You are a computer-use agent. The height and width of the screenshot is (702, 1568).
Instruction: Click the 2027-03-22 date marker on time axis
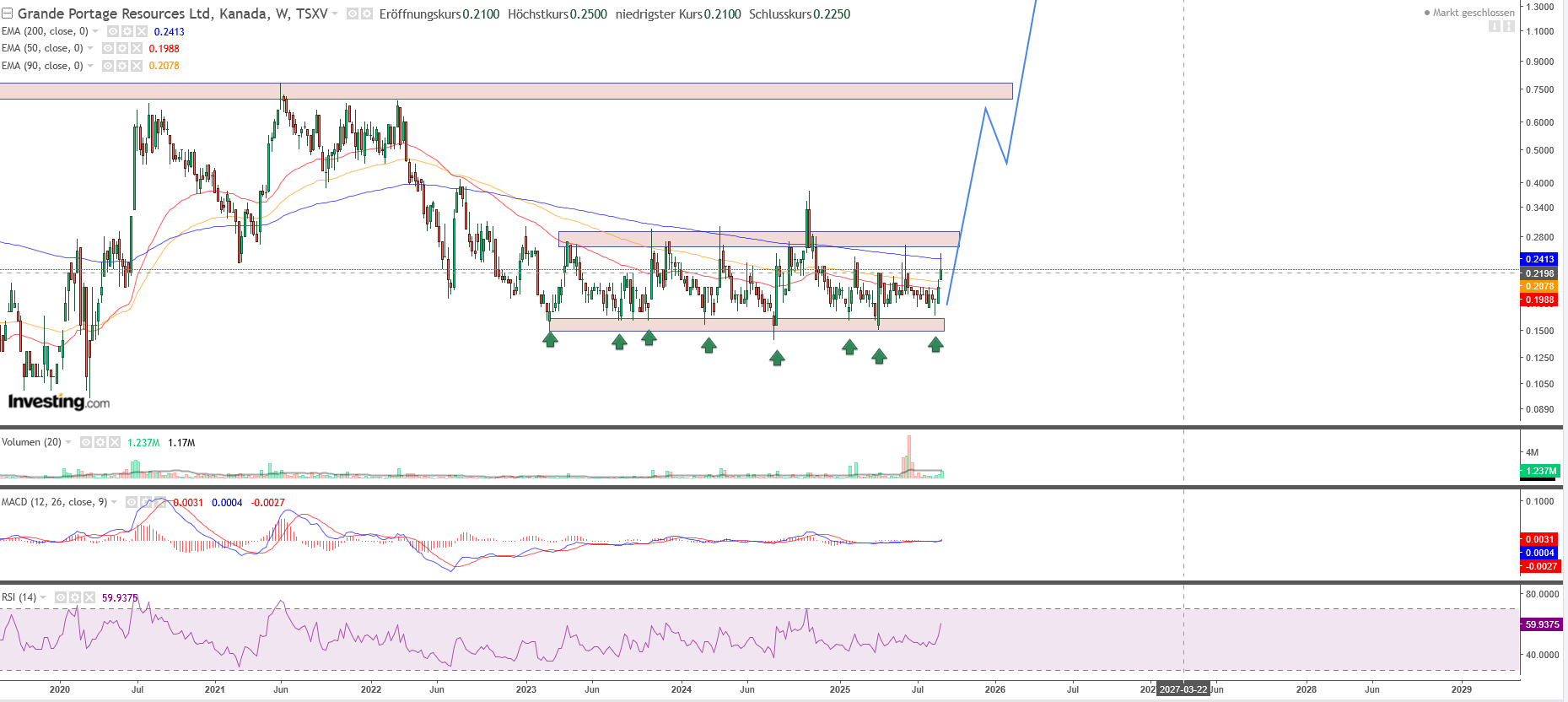pyautogui.click(x=1183, y=689)
